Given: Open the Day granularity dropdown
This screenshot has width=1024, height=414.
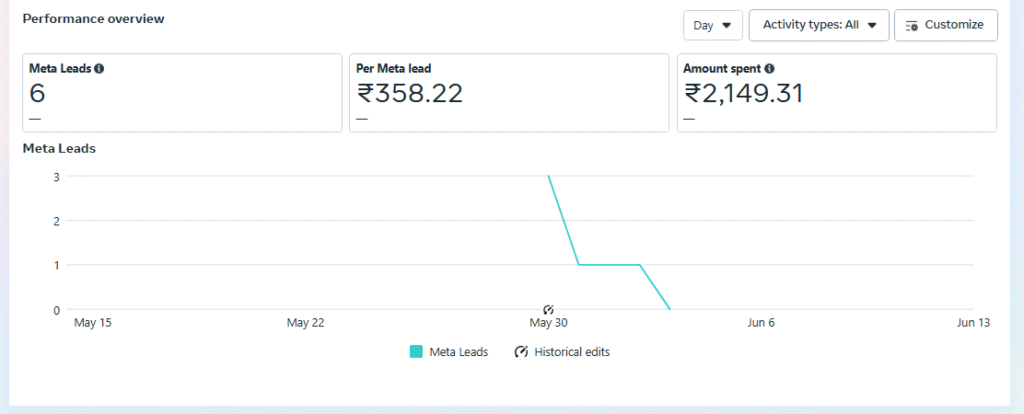Looking at the screenshot, I should coord(712,25).
